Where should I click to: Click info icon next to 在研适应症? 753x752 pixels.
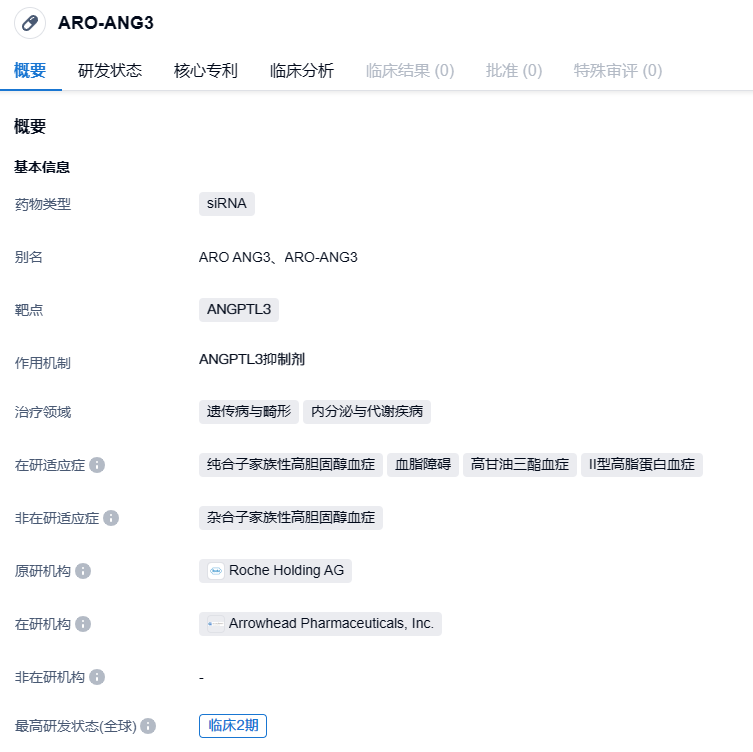click(97, 465)
